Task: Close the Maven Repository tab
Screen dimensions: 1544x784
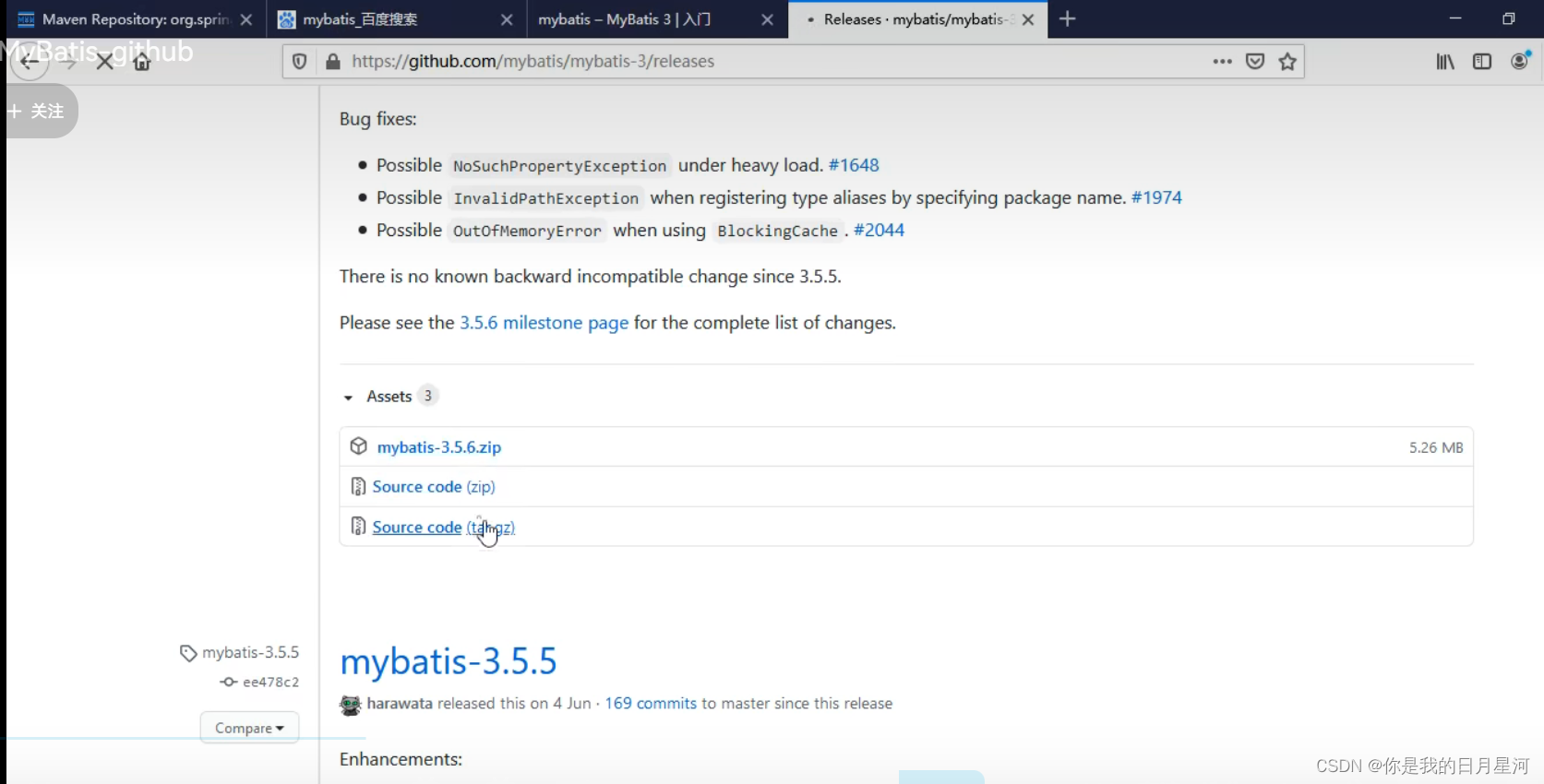Action: coord(246,19)
